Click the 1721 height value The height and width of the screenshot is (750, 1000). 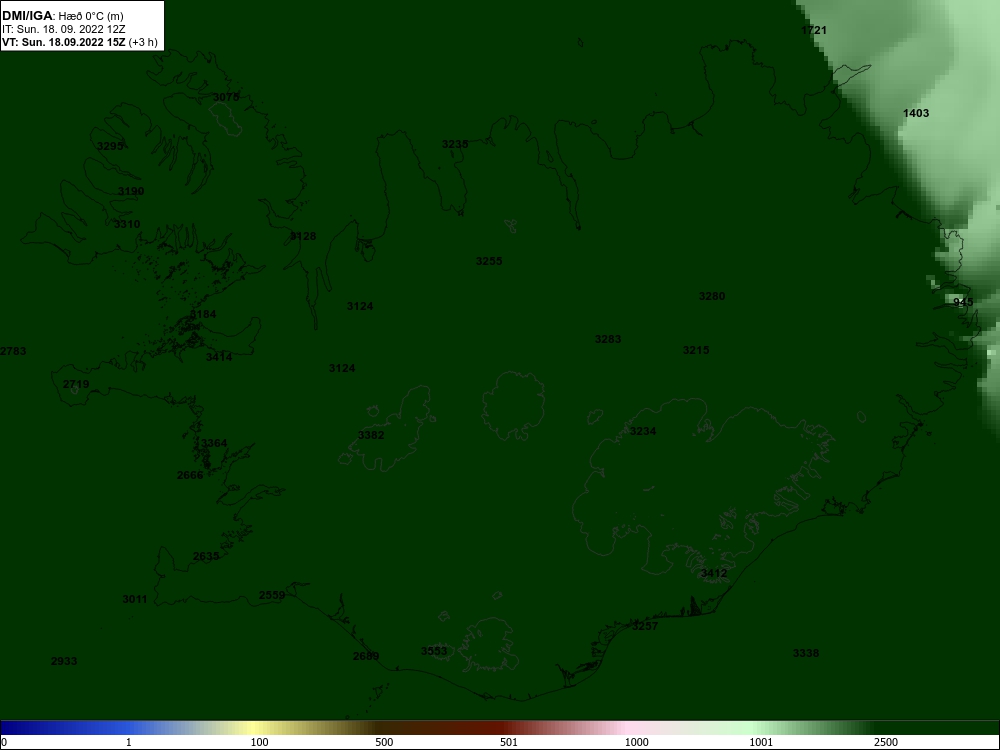tap(814, 30)
